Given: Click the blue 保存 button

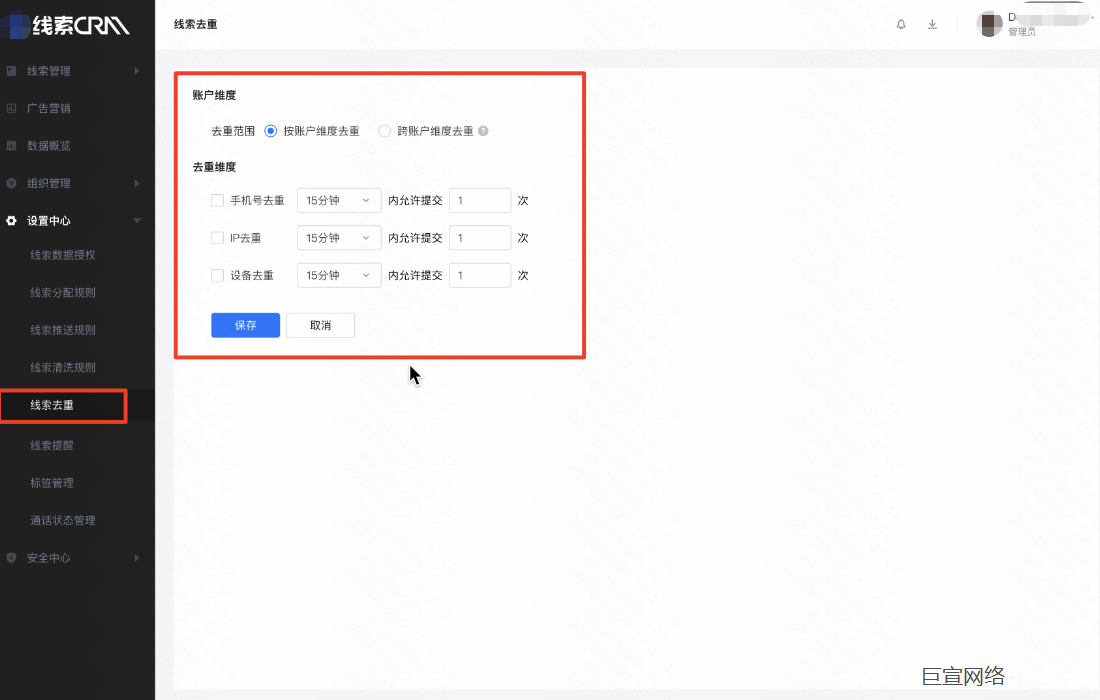Looking at the screenshot, I should pyautogui.click(x=245, y=325).
